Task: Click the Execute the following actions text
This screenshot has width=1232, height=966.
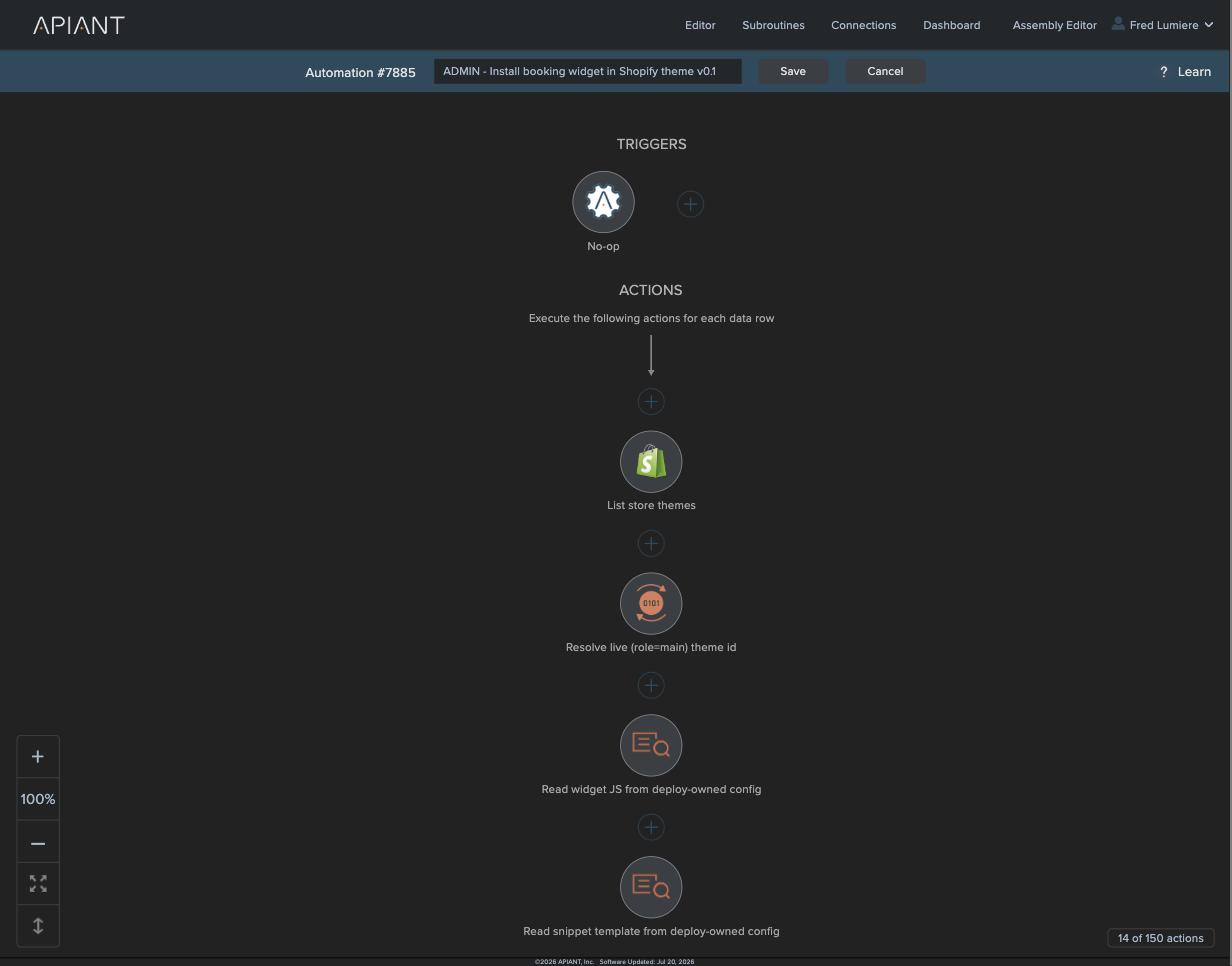Action: point(651,318)
